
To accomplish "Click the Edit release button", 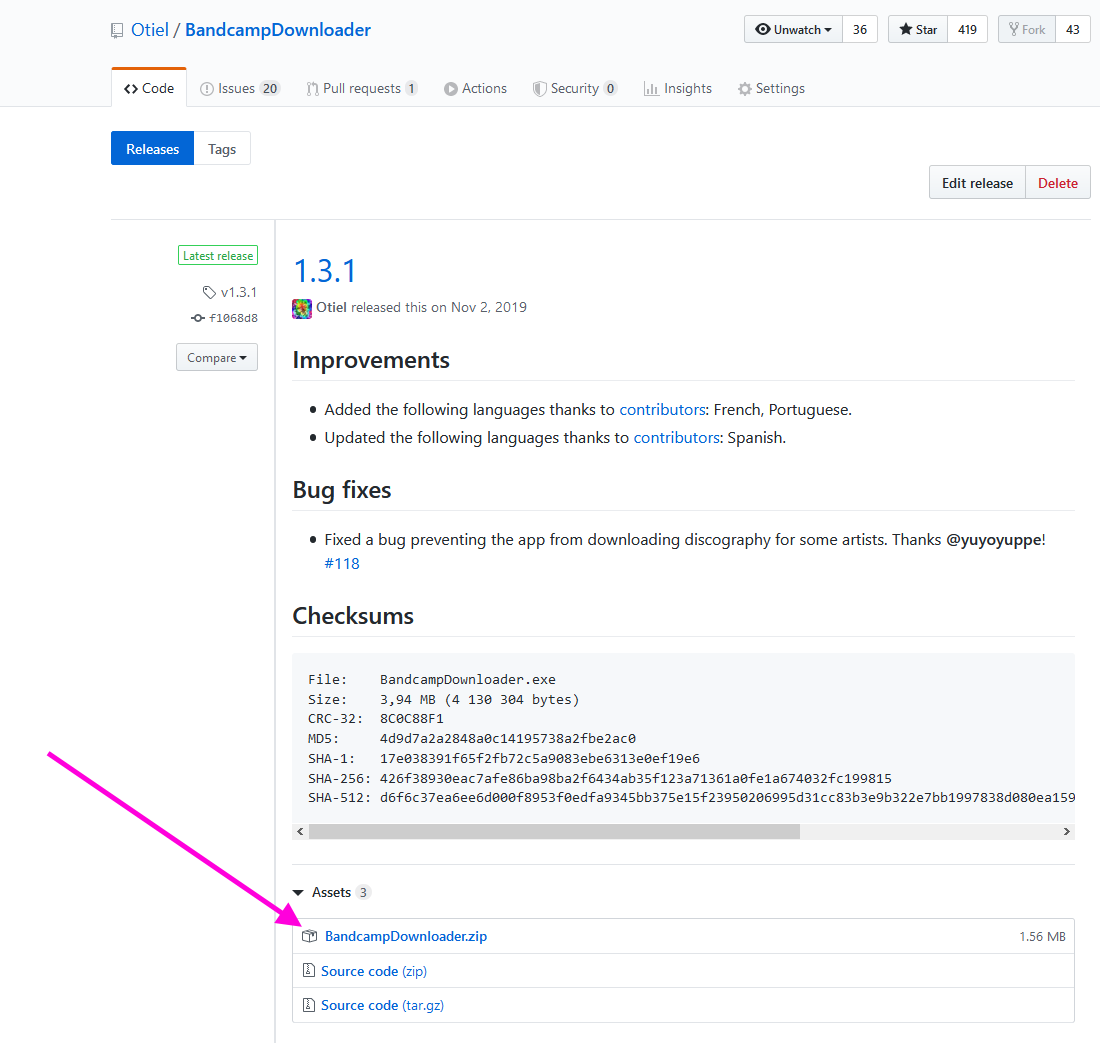I will click(976, 183).
